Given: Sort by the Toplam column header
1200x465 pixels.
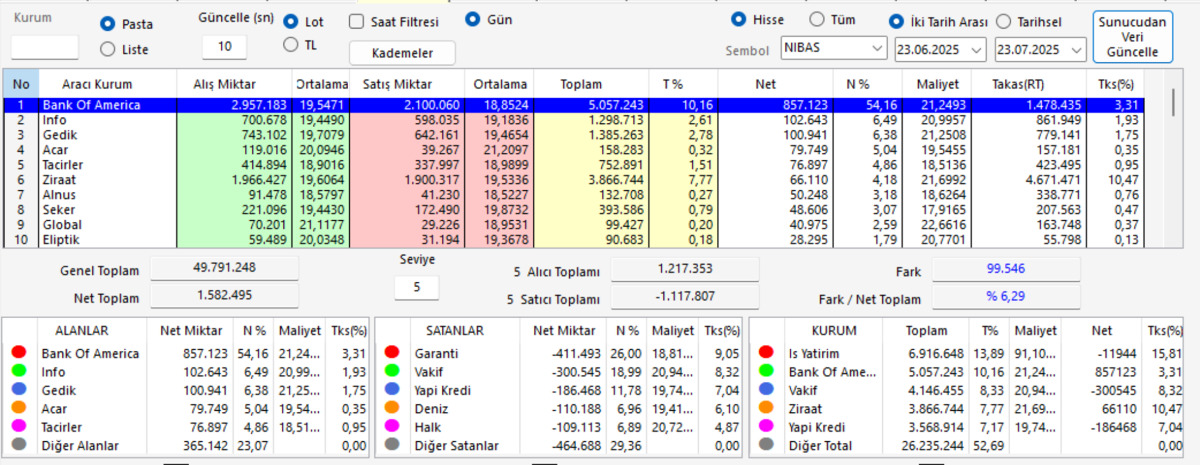Looking at the screenshot, I should [x=582, y=84].
